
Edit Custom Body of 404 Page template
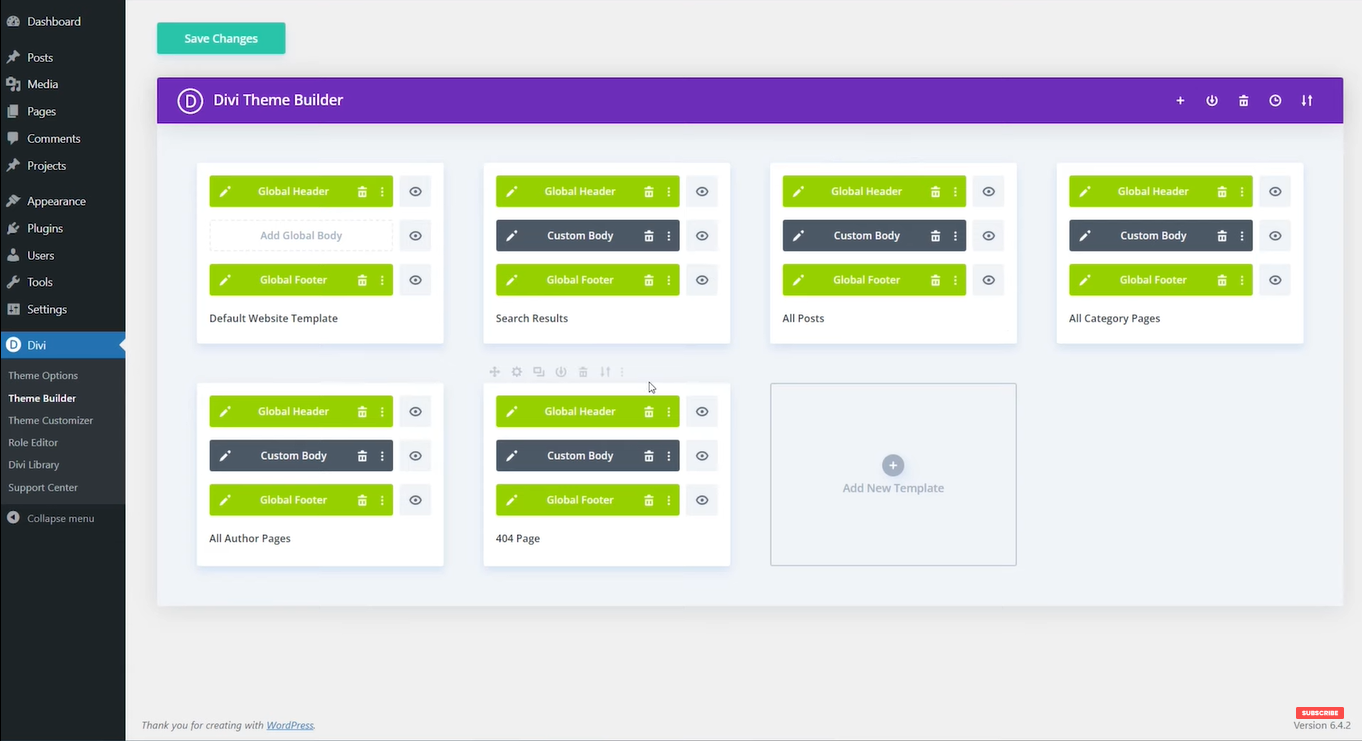tap(512, 456)
